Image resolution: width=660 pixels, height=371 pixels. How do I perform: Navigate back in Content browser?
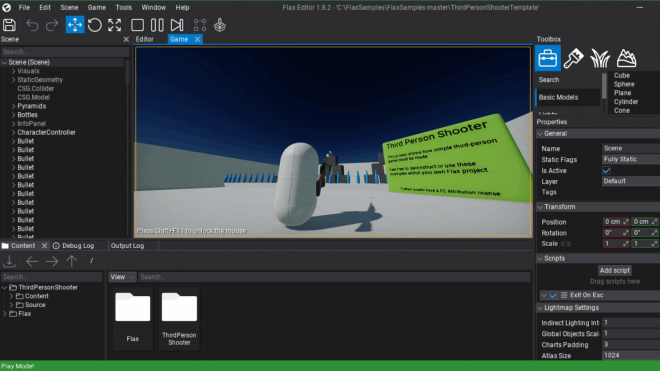[32, 261]
